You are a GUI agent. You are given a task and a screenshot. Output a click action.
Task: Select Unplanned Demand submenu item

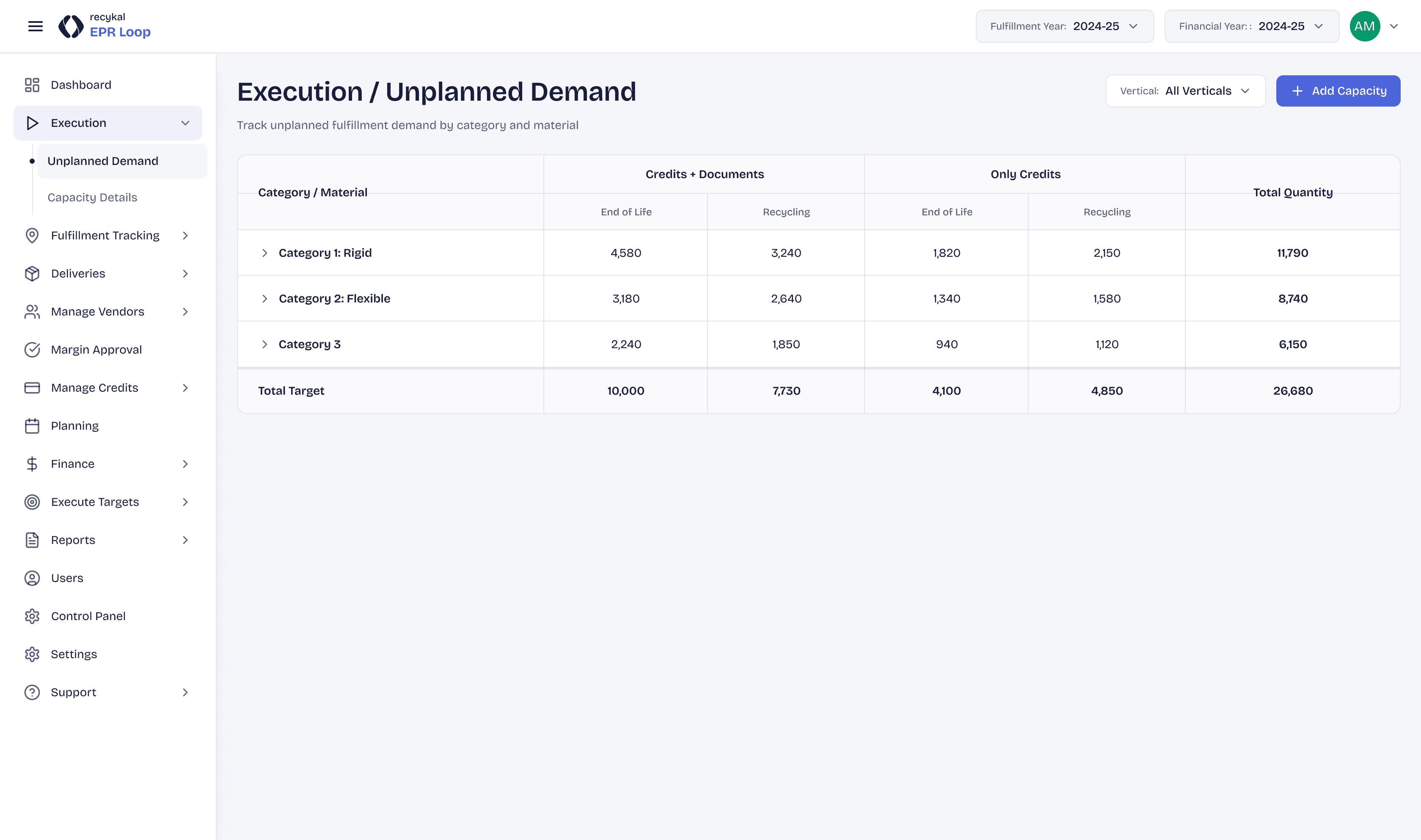pyautogui.click(x=103, y=161)
